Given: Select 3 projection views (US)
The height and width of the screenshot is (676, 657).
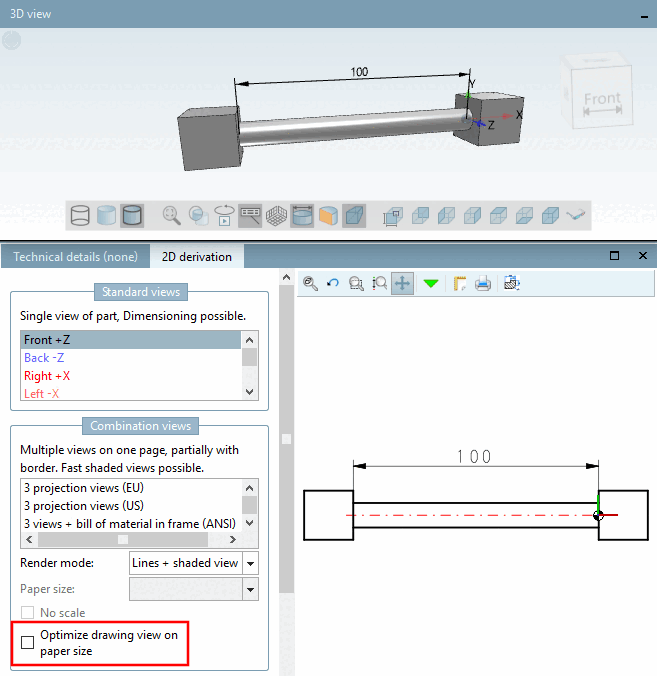Looking at the screenshot, I should click(131, 506).
